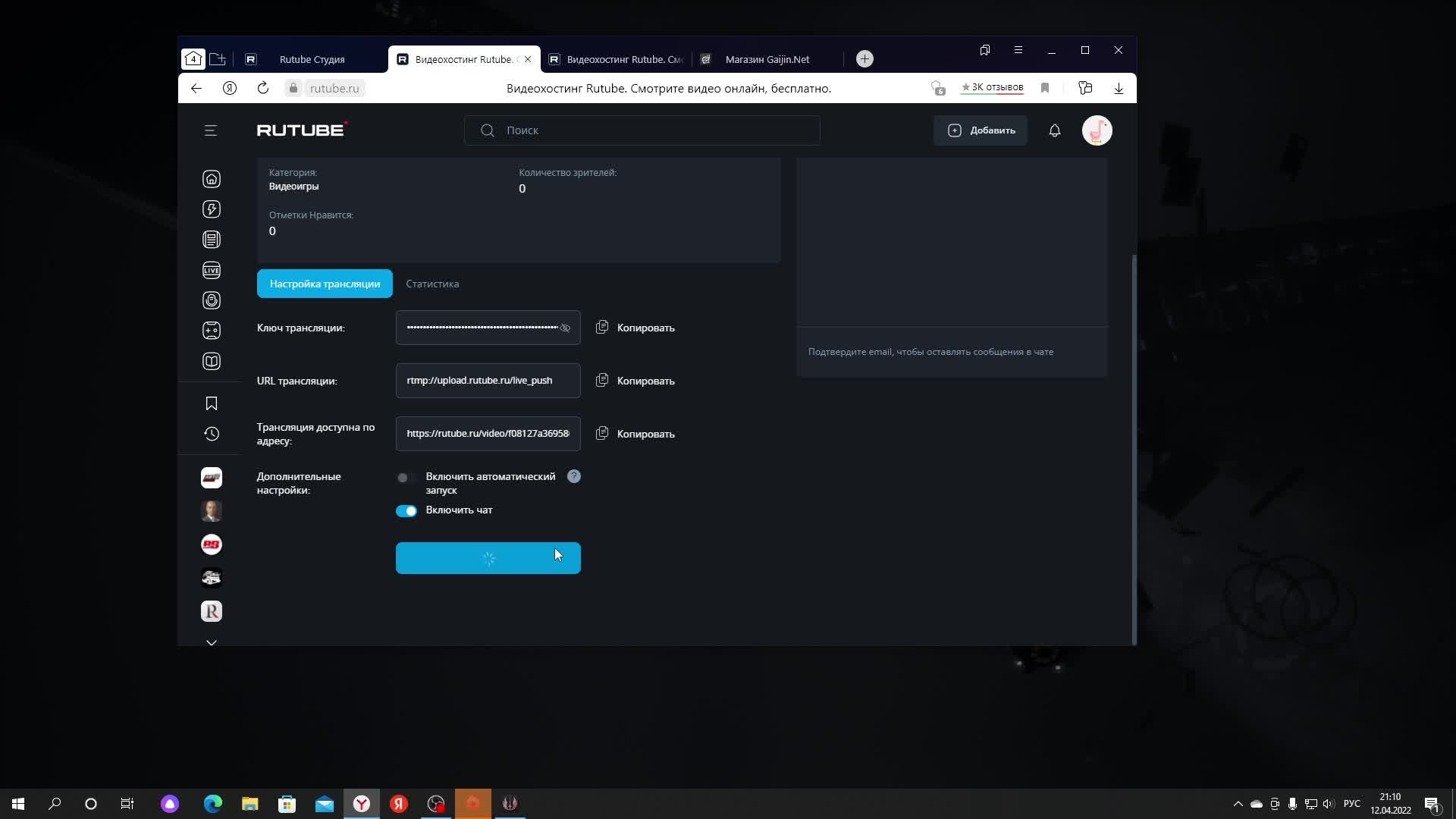This screenshot has width=1456, height=819.
Task: Click the copy icon next to URL трансляции
Action: point(602,381)
